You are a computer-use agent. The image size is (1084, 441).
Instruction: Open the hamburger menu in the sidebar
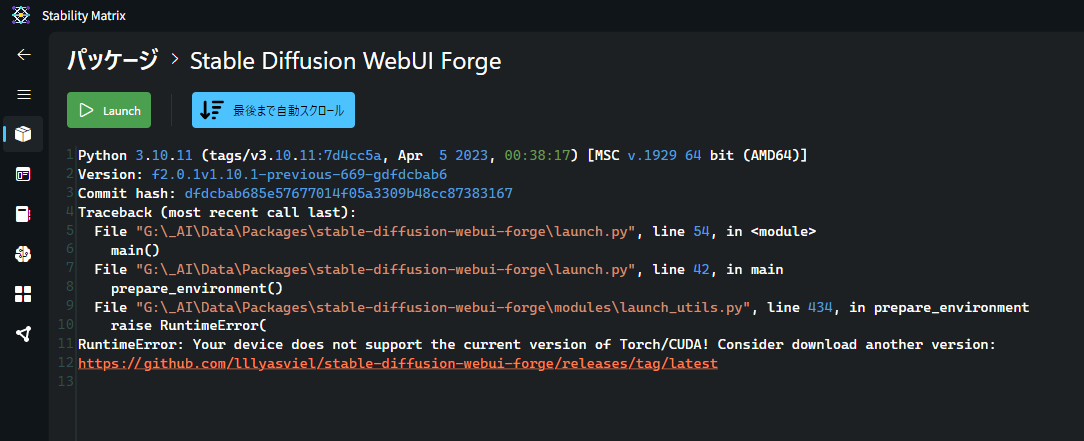pos(24,95)
